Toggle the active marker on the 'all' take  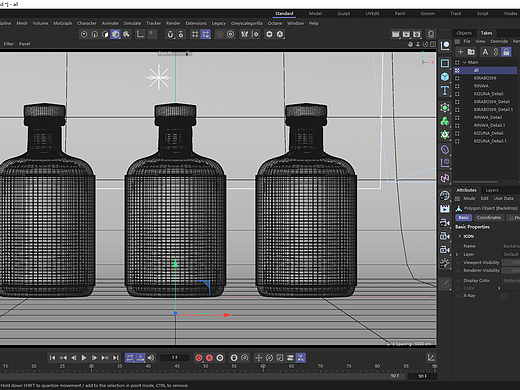pos(457,70)
